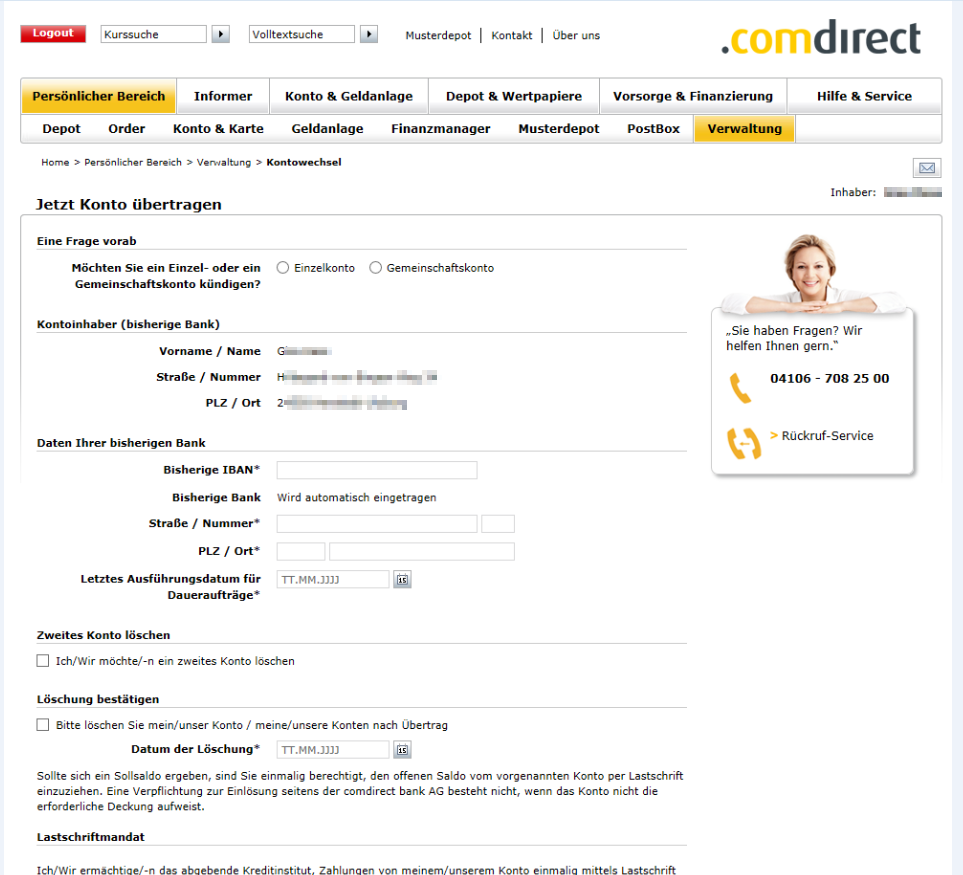The width and height of the screenshot is (963, 875).
Task: Click the Letztes Ausführungsdatum date field
Action: click(333, 579)
